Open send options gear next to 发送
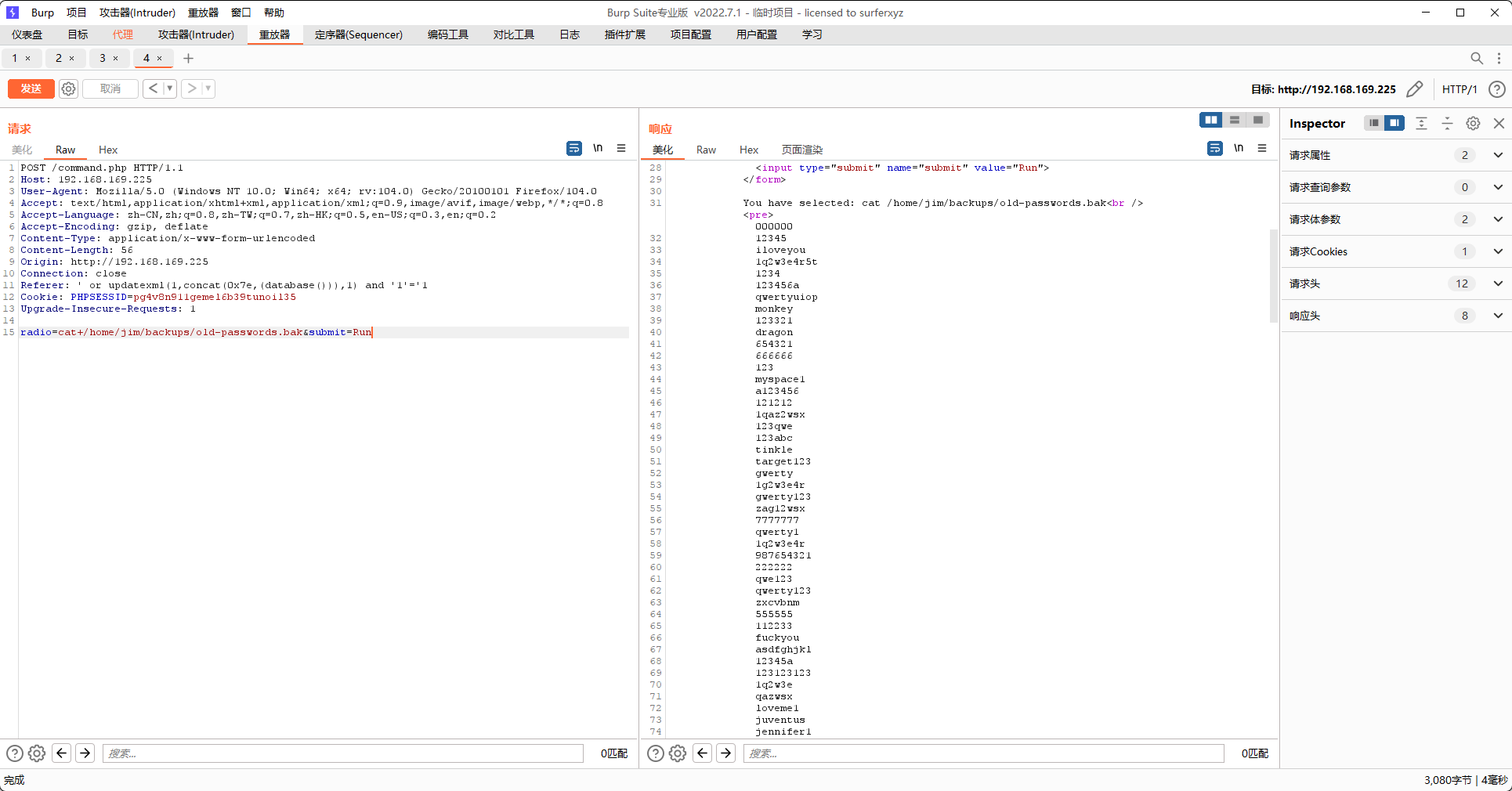Image resolution: width=1512 pixels, height=791 pixels. tap(69, 88)
